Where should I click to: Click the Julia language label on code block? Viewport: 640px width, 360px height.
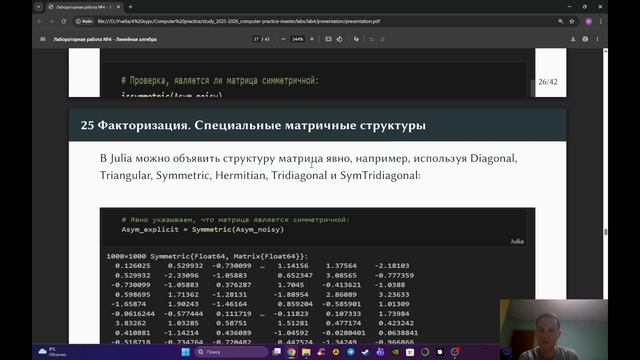coord(517,241)
